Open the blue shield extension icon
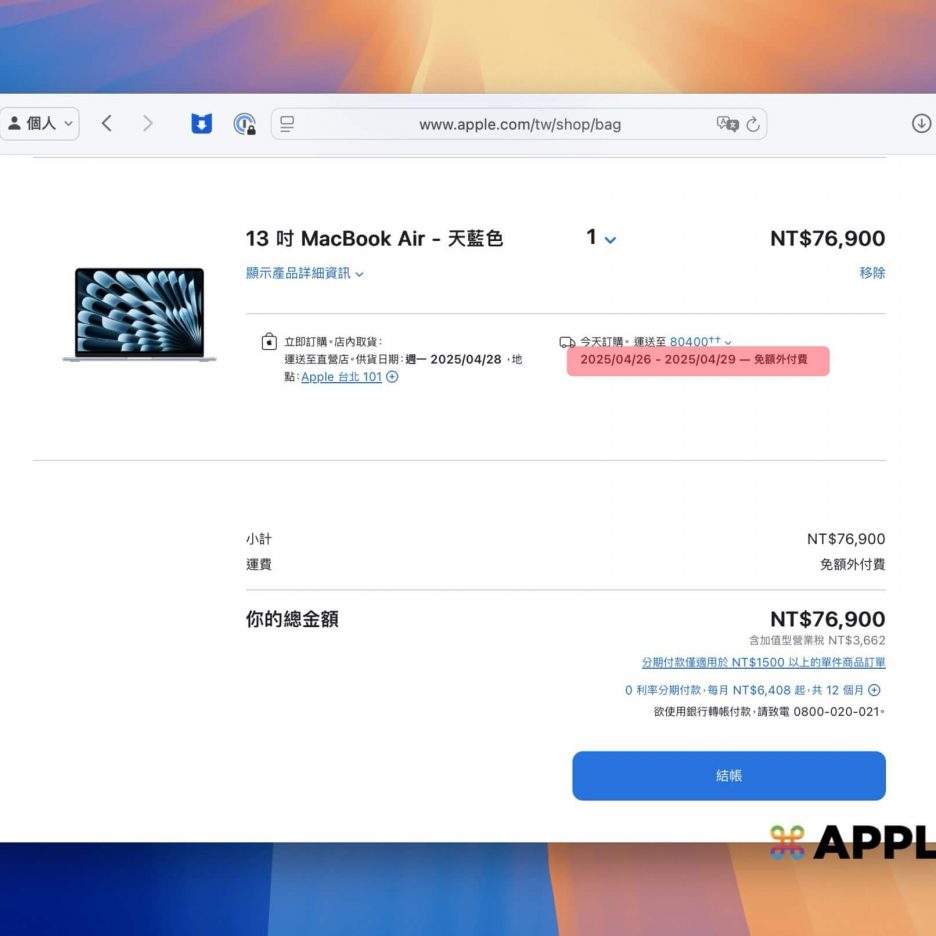The height and width of the screenshot is (936, 936). coord(202,124)
